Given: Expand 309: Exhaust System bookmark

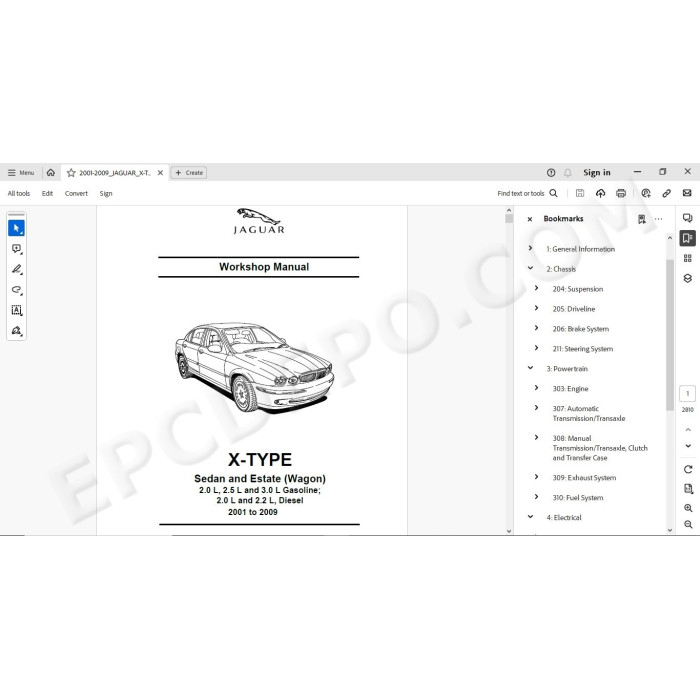Looking at the screenshot, I should tap(537, 477).
